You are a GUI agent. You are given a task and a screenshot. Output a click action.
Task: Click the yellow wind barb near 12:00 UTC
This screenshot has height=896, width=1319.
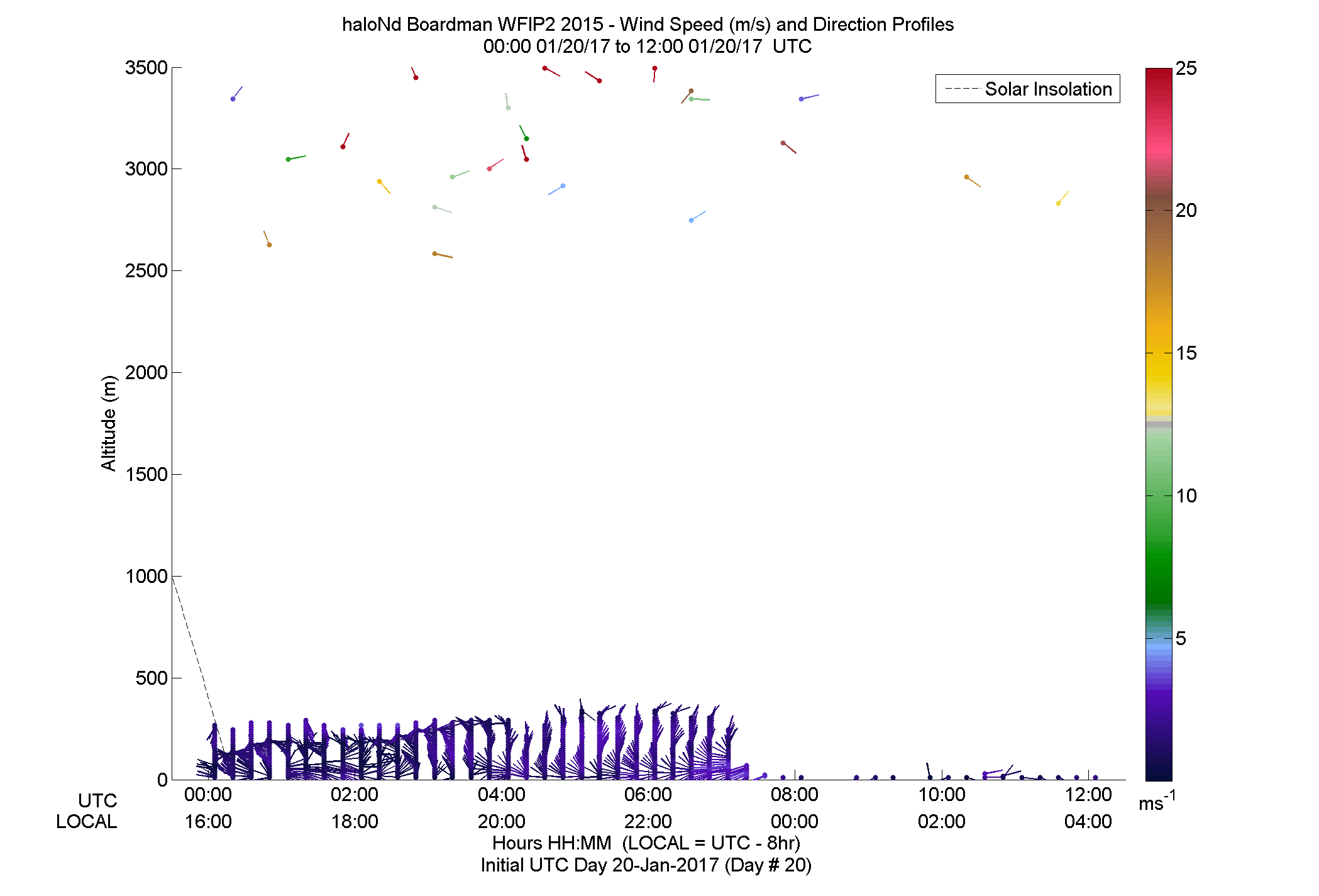pos(1063,197)
